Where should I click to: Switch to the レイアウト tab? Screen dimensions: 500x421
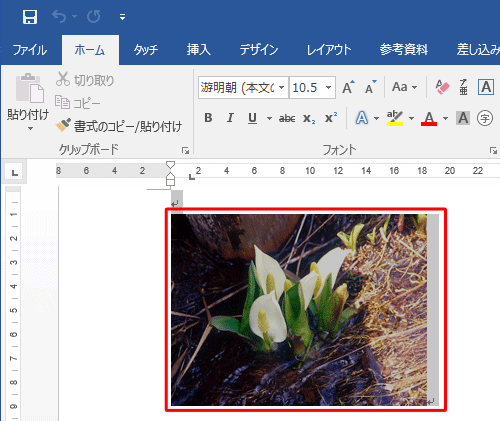329,50
